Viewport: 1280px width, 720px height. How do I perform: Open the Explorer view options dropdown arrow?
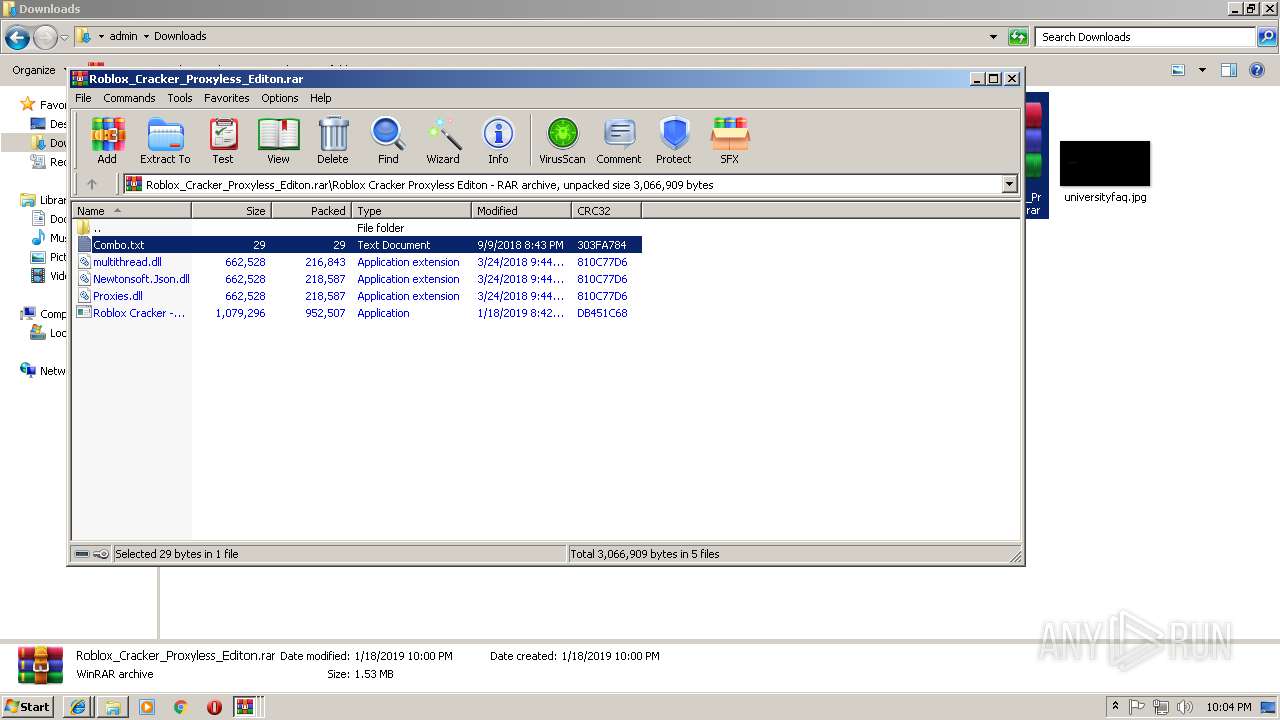tap(1202, 70)
